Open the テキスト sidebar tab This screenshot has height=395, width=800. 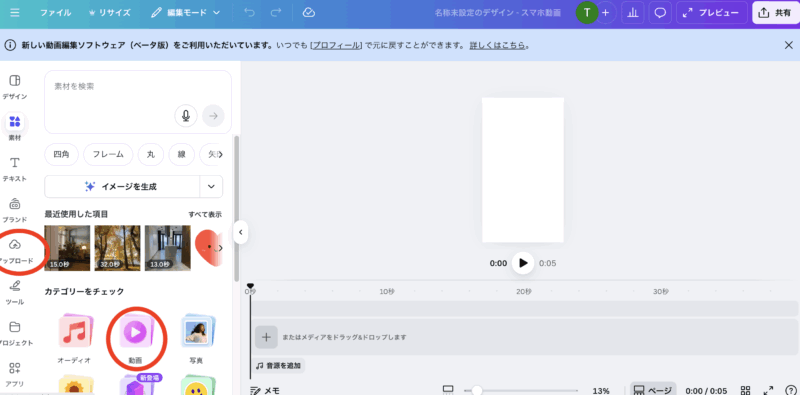[x=15, y=169]
